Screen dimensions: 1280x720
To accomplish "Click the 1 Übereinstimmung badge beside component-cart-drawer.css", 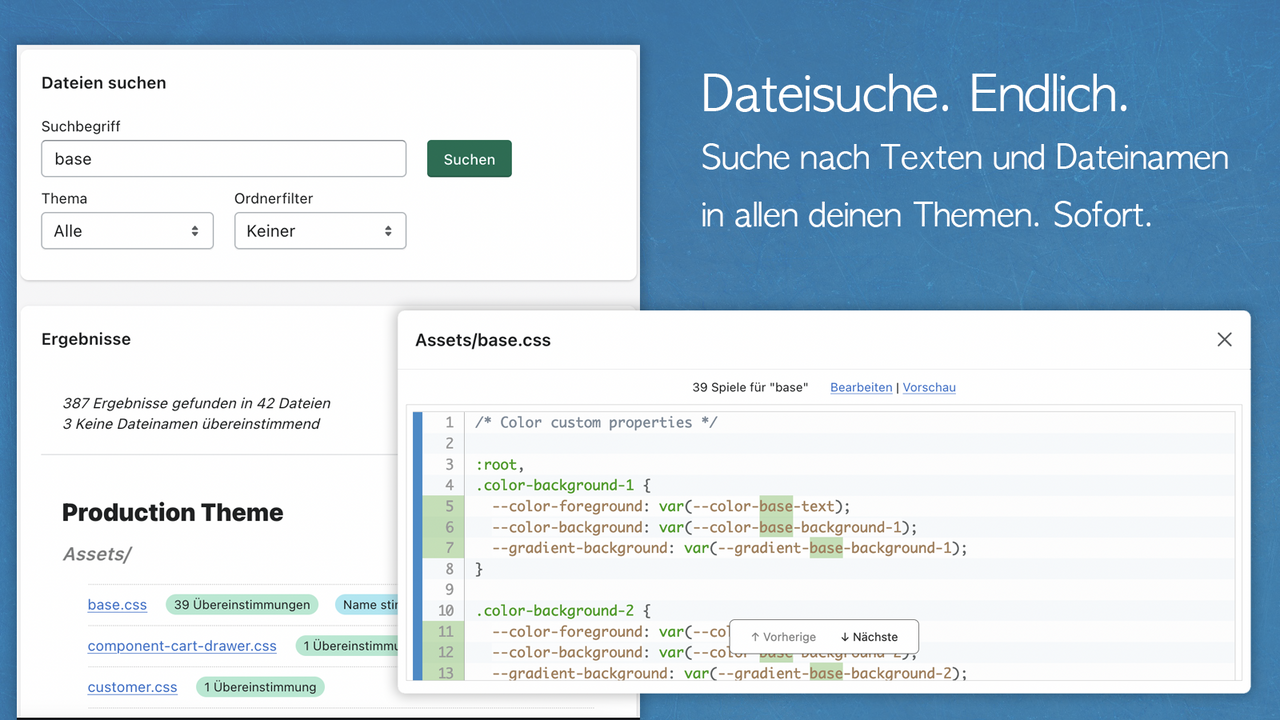I will tap(349, 646).
